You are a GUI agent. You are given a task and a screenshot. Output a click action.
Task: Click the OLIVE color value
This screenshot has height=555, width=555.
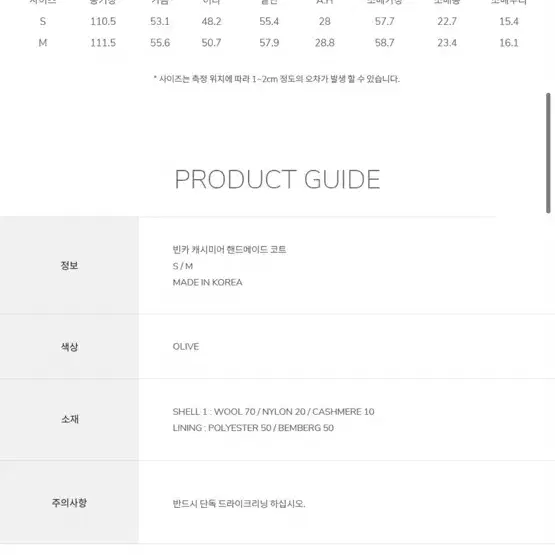pos(186,347)
